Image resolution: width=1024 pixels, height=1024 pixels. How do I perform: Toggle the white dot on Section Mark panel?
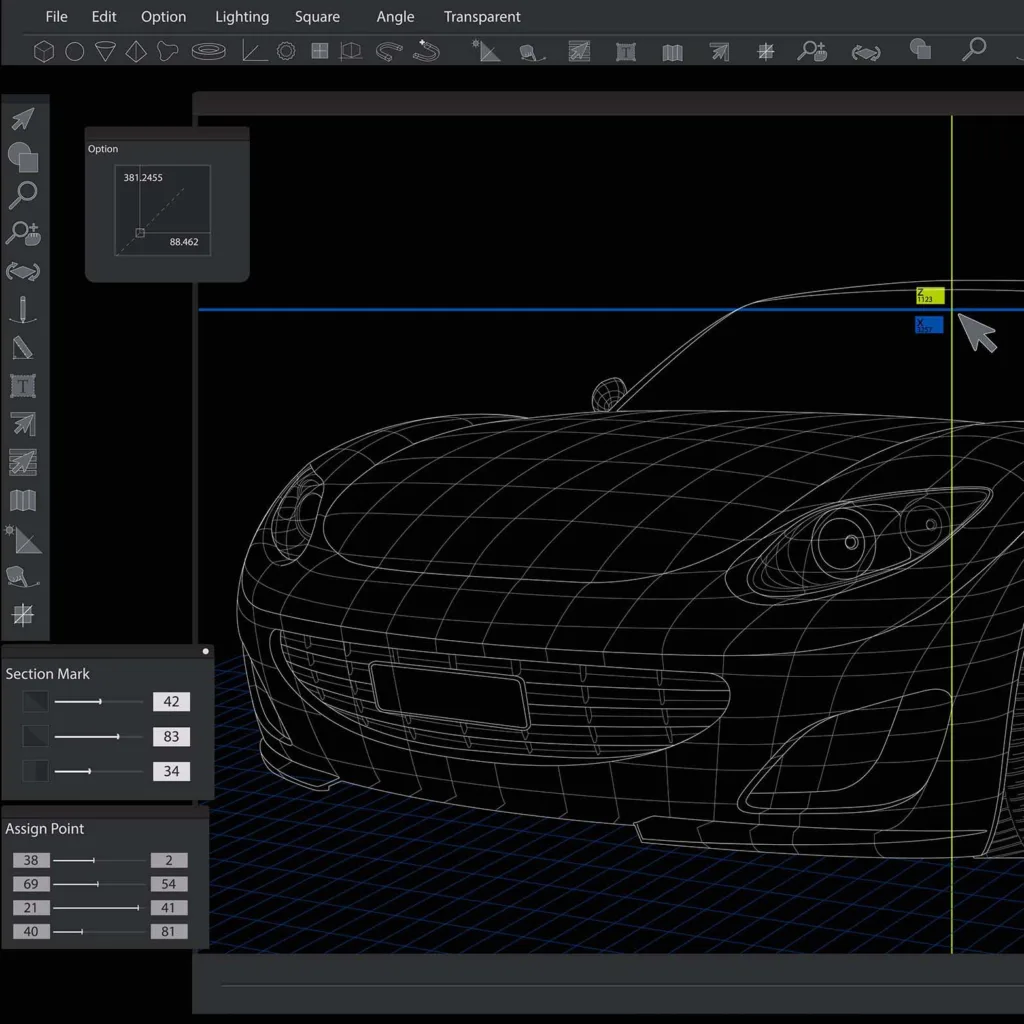click(x=206, y=651)
